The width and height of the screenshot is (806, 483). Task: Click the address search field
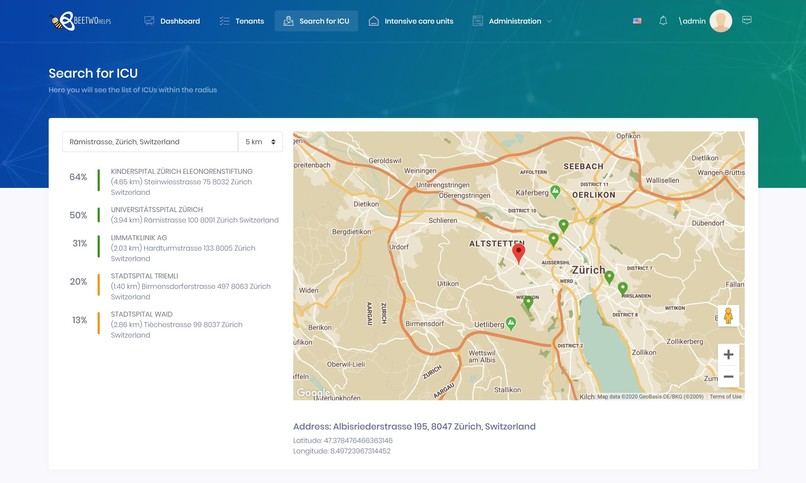(x=150, y=142)
